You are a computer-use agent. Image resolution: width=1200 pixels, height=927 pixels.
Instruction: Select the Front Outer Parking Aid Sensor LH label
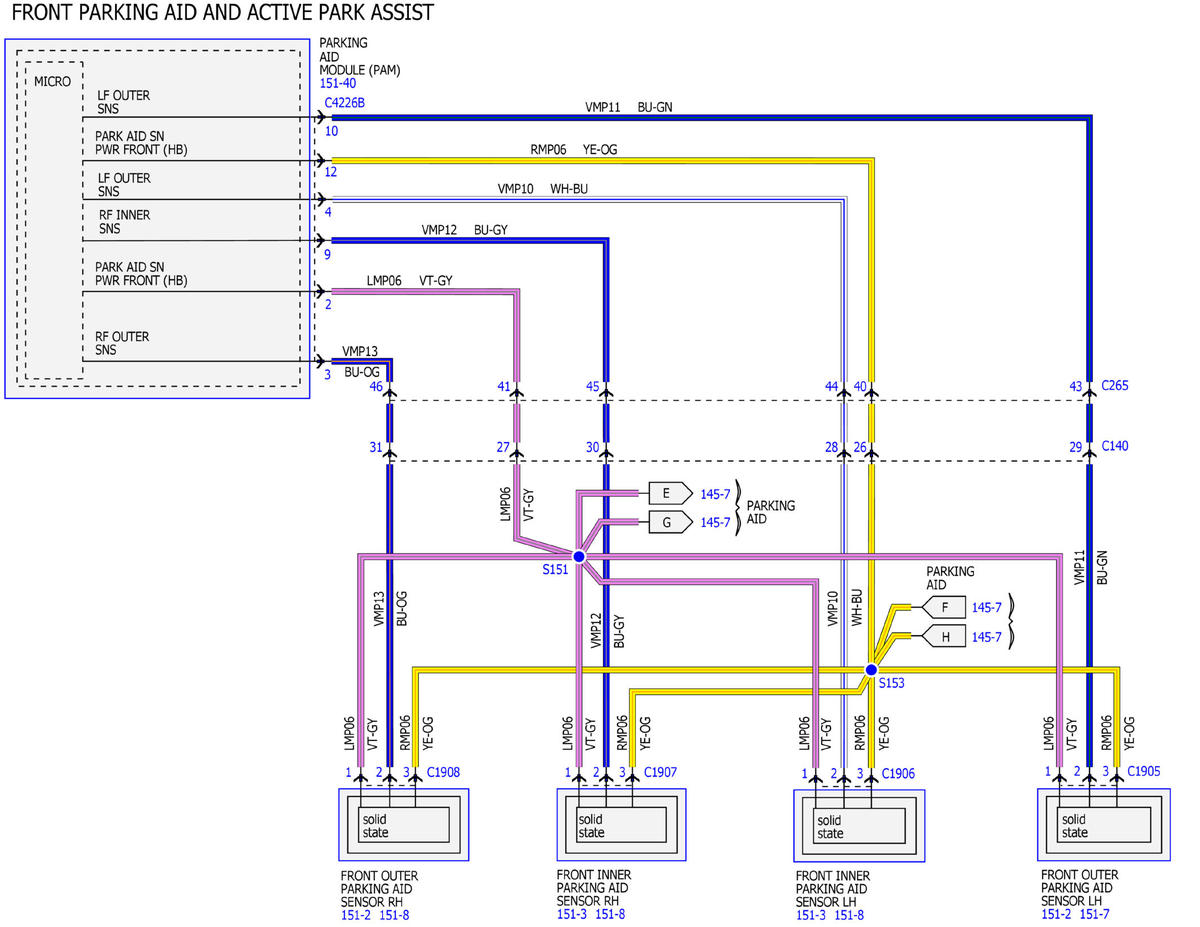1080,888
